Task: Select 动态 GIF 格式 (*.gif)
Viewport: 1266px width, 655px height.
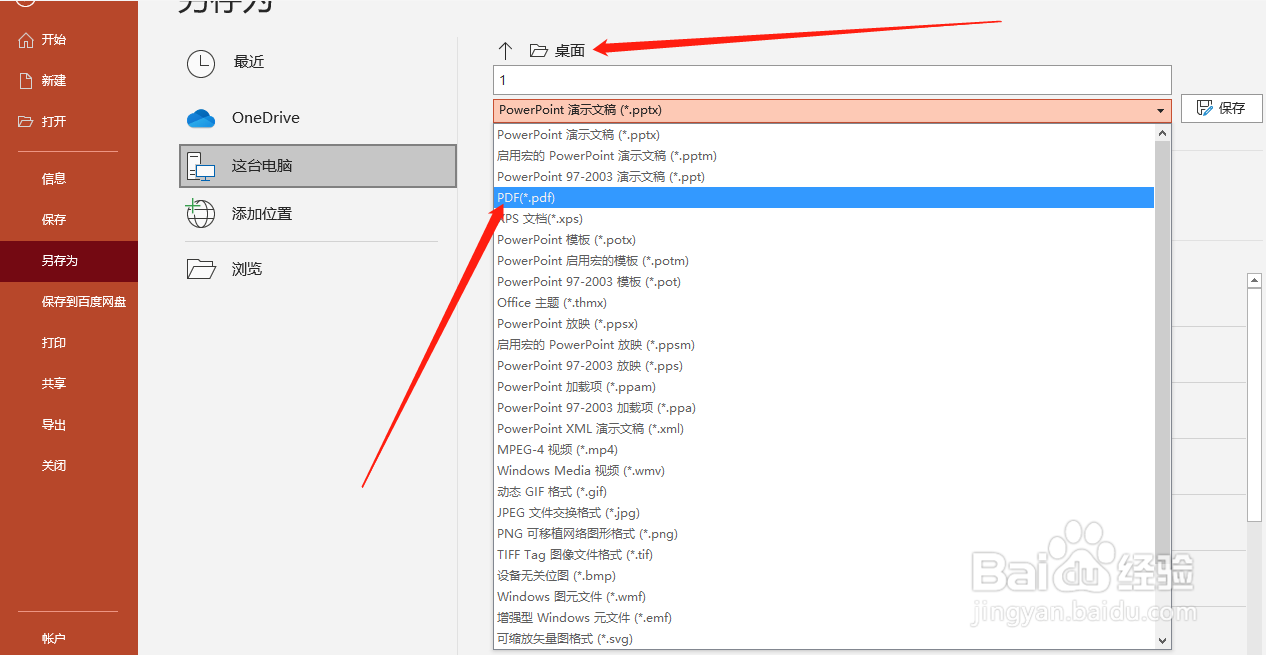Action: click(x=824, y=492)
